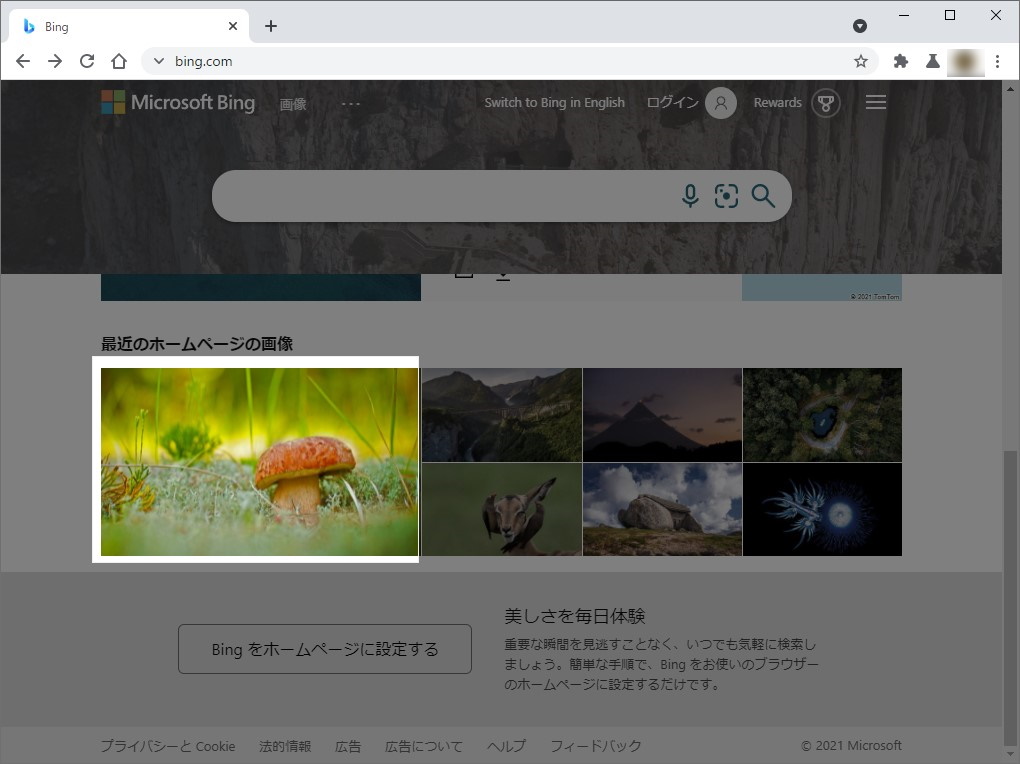The height and width of the screenshot is (764, 1020).
Task: Click the Microsoft Bing logo
Action: [178, 102]
